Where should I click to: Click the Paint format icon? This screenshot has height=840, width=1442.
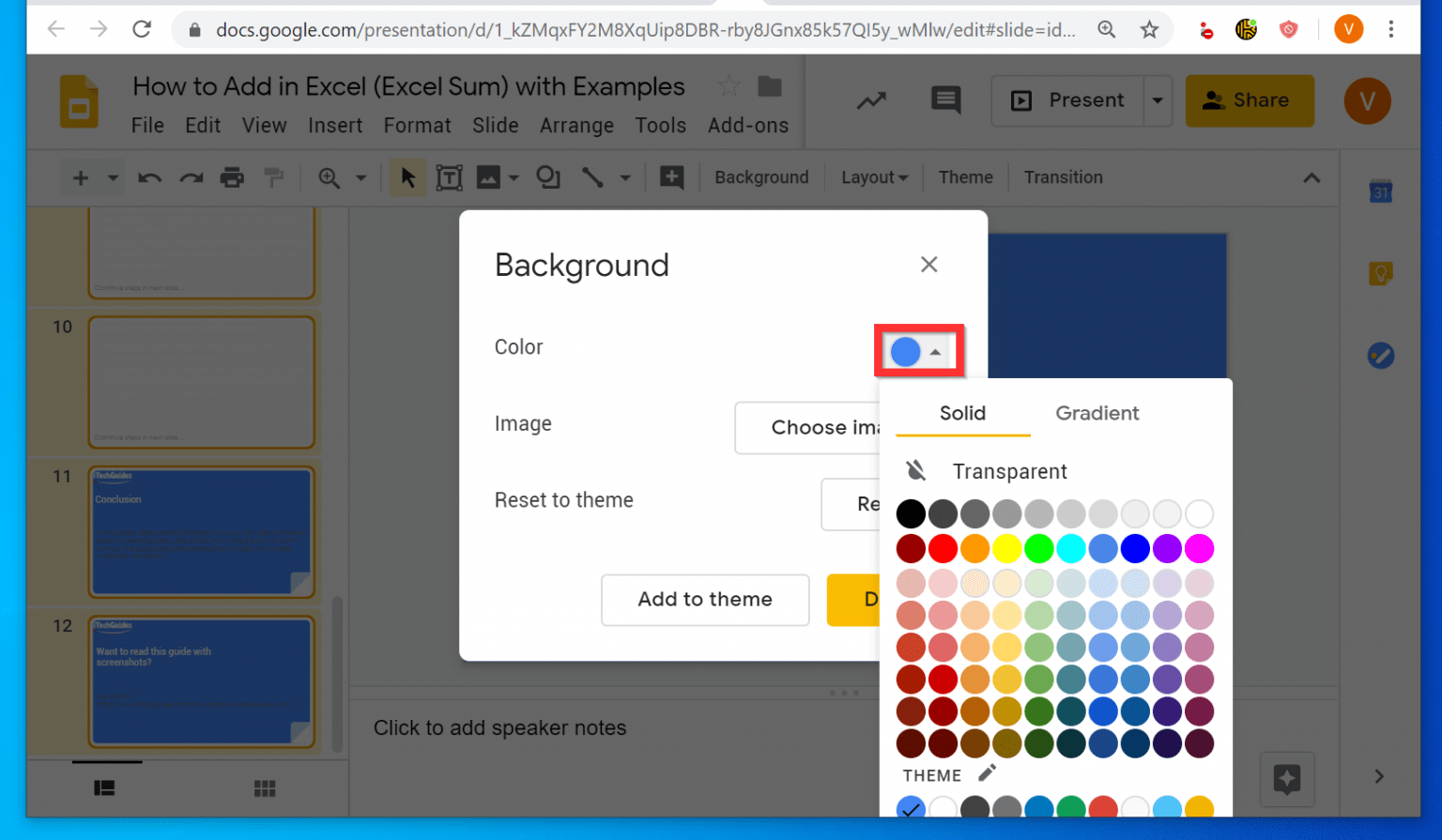272,177
